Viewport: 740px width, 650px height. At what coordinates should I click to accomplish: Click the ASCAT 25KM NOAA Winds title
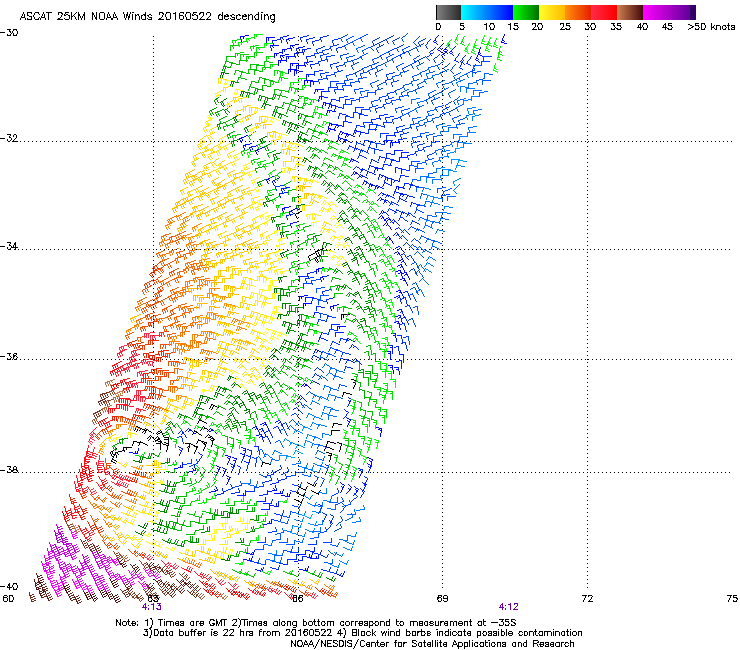click(147, 17)
